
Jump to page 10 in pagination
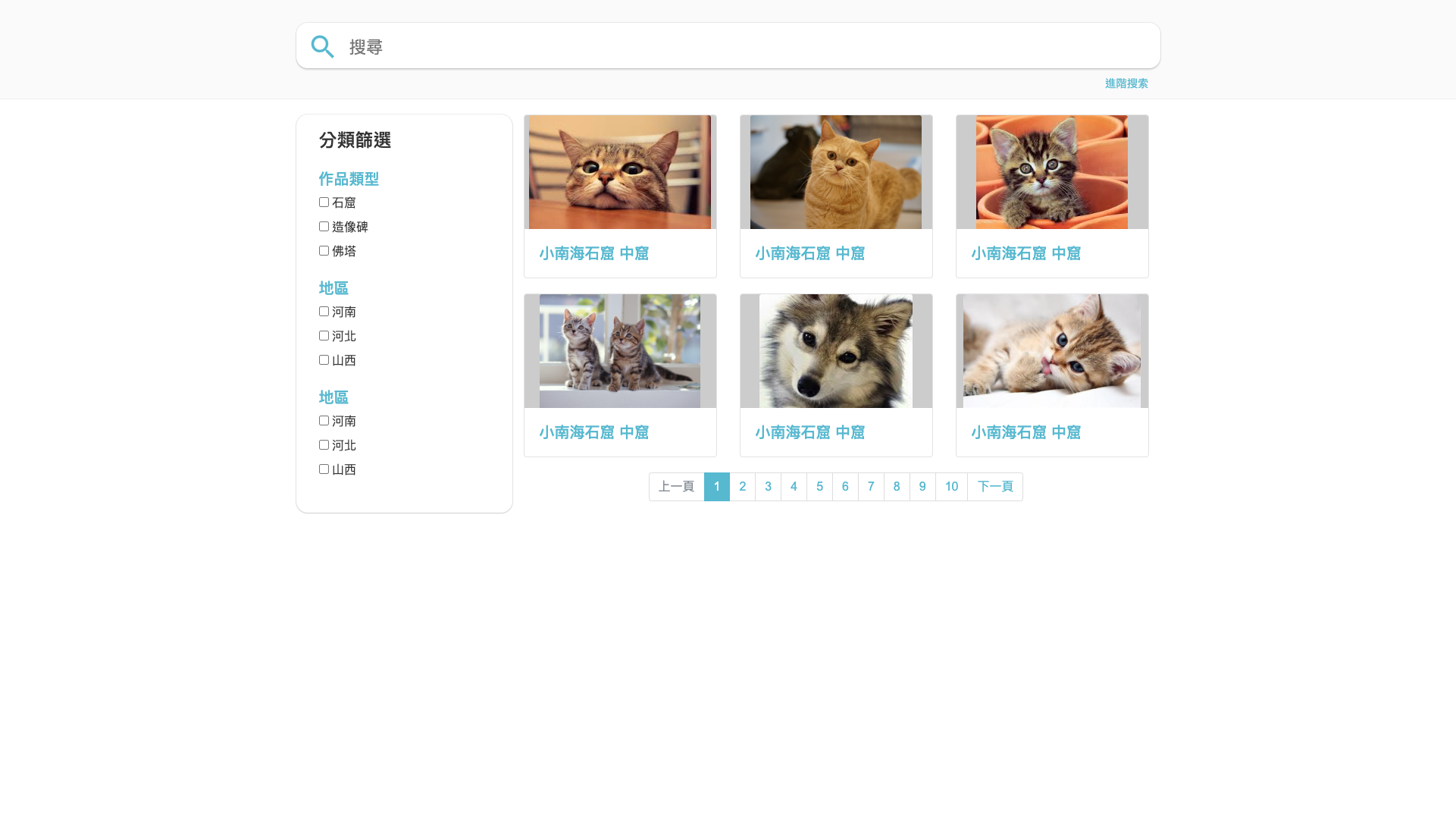(951, 487)
